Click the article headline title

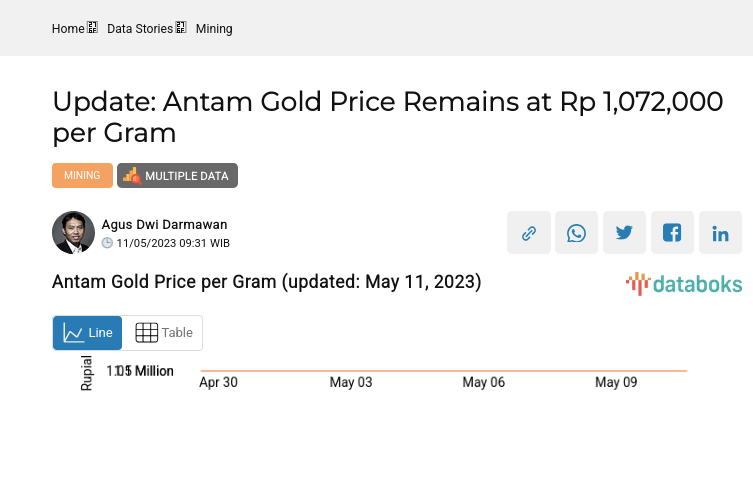click(387, 117)
